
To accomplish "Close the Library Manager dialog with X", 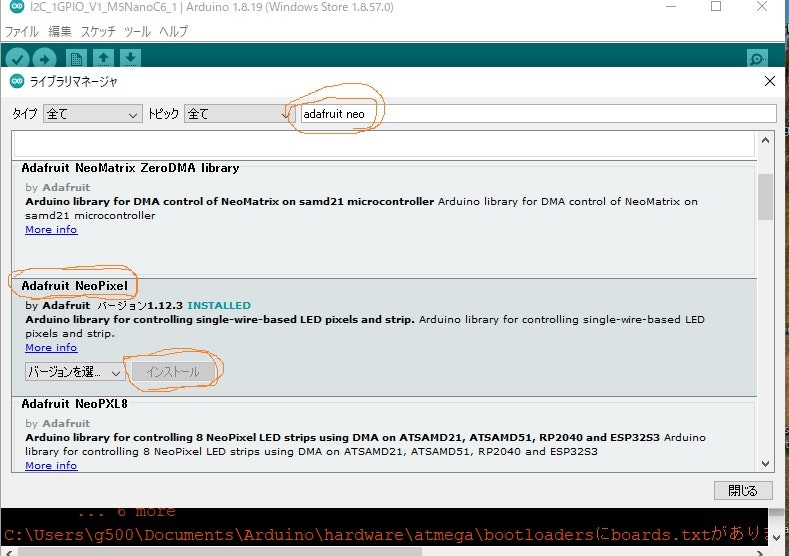I will 769,81.
